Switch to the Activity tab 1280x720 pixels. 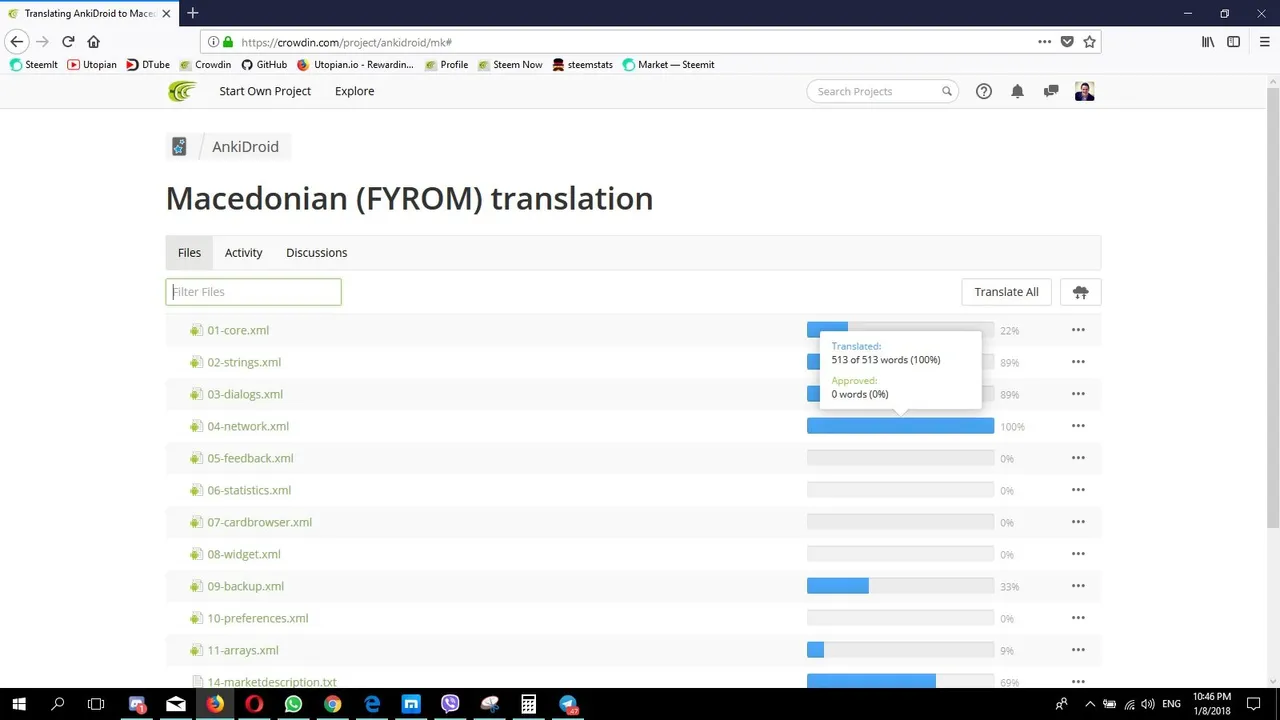point(243,253)
